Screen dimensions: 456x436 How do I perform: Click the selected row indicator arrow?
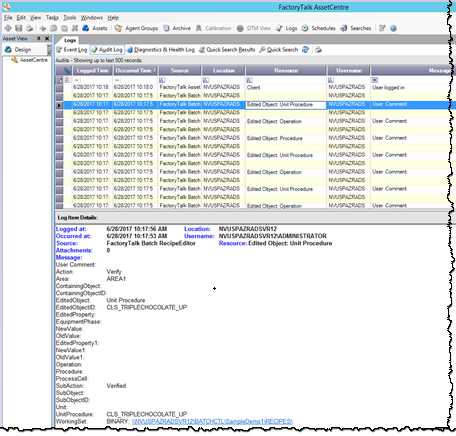tap(59, 105)
